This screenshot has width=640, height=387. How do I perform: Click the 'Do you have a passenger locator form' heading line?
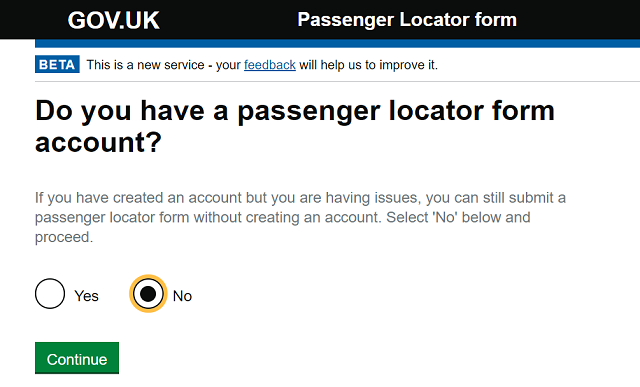pos(295,111)
